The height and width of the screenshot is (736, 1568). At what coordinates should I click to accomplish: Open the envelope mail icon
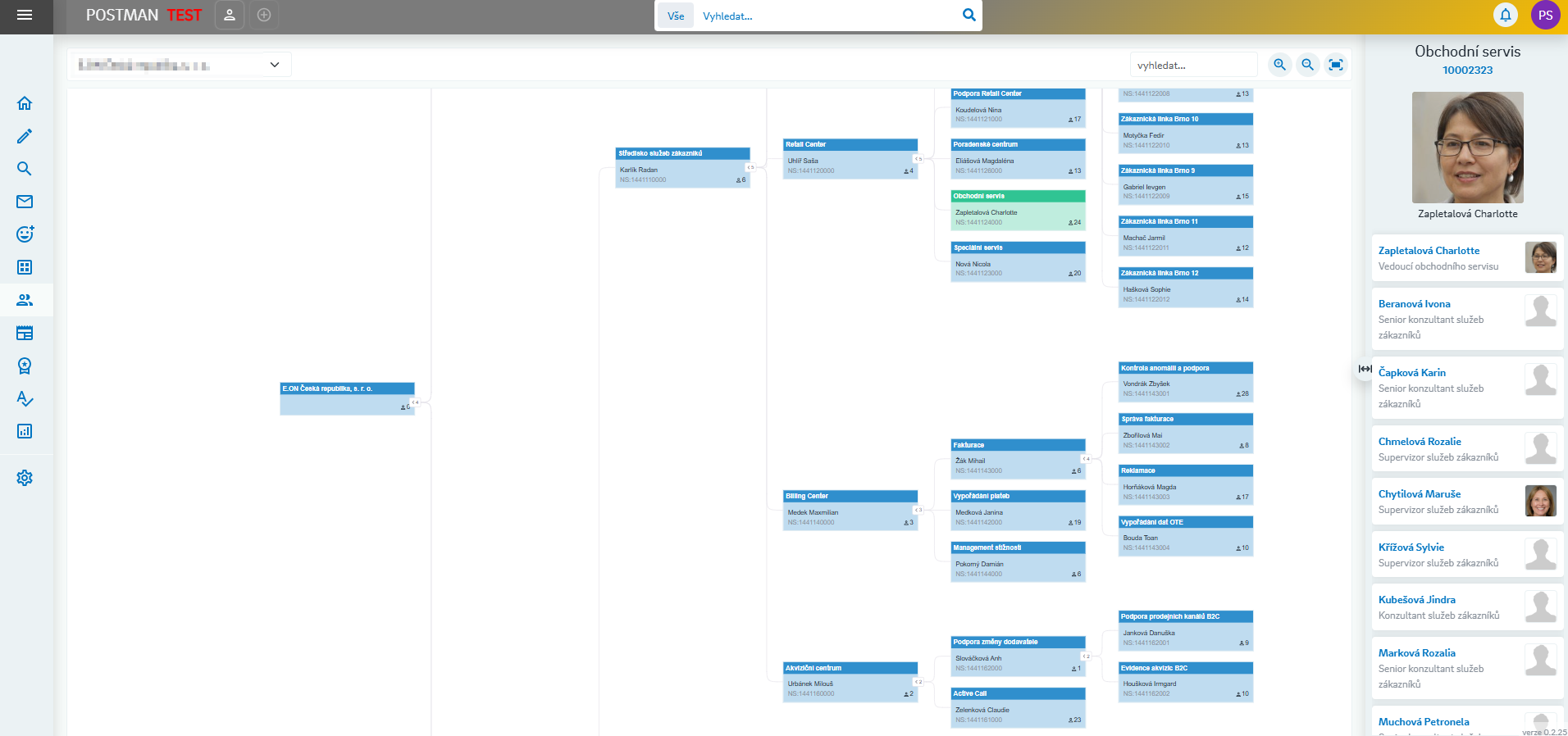(25, 202)
